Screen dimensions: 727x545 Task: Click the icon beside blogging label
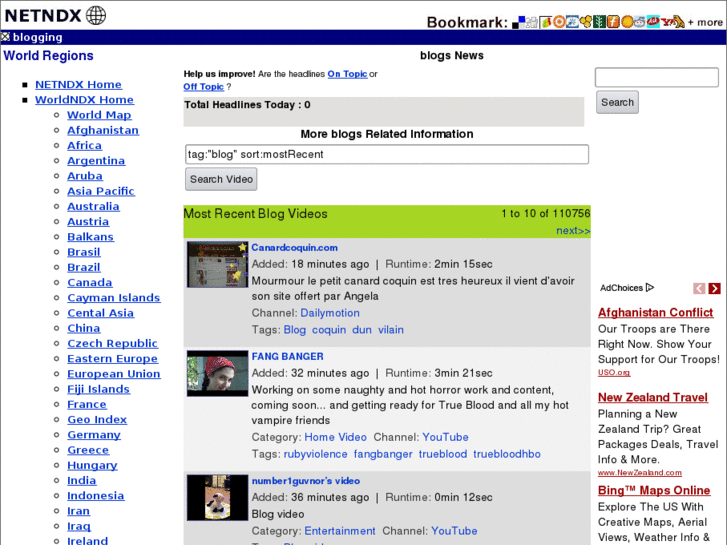[x=6, y=37]
